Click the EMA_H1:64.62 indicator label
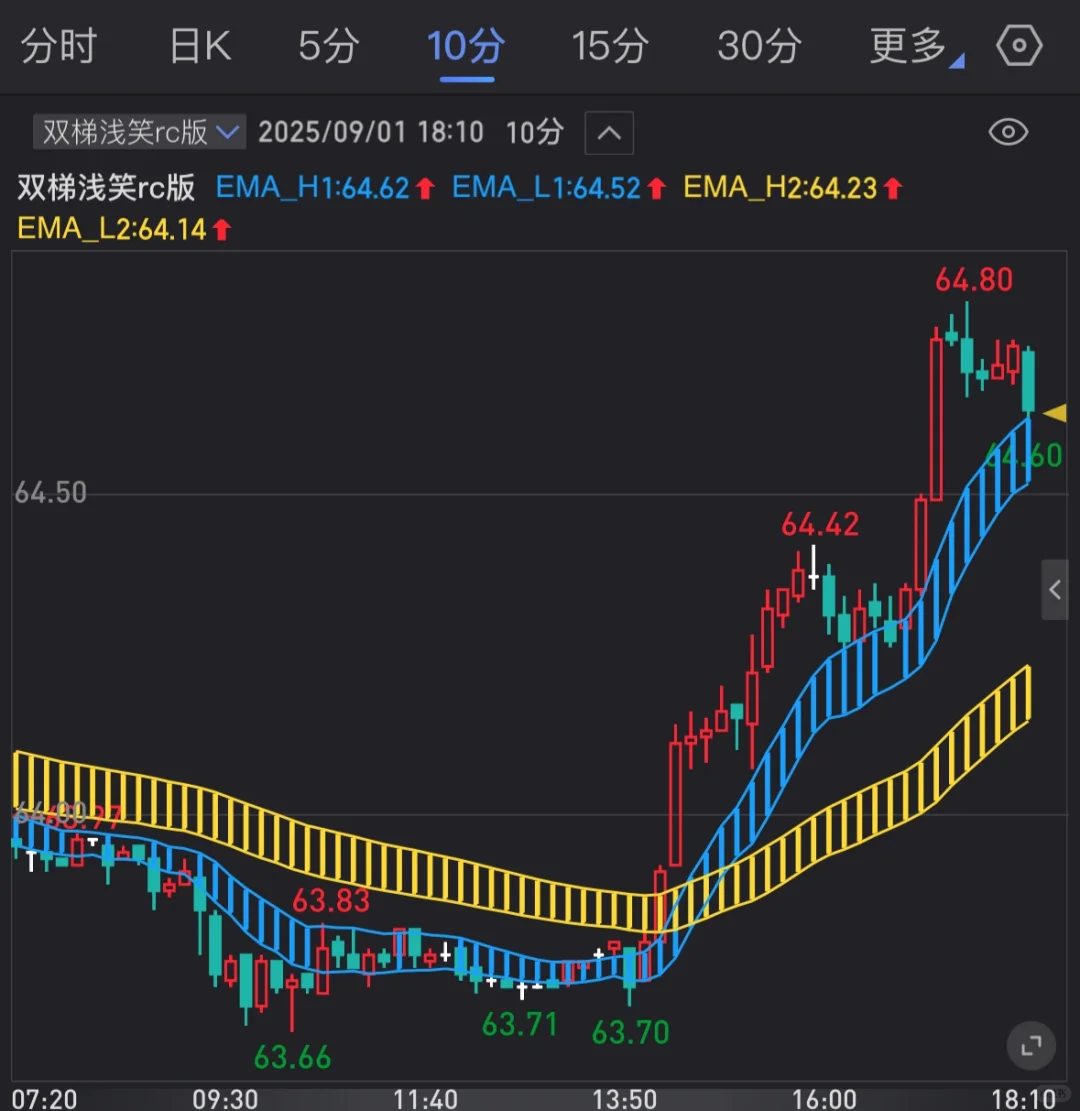 click(x=315, y=187)
